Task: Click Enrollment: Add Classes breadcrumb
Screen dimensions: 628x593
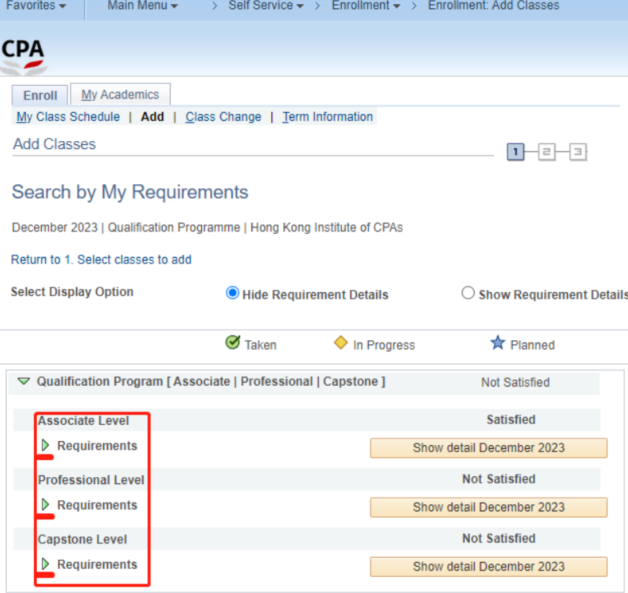Action: (x=493, y=5)
